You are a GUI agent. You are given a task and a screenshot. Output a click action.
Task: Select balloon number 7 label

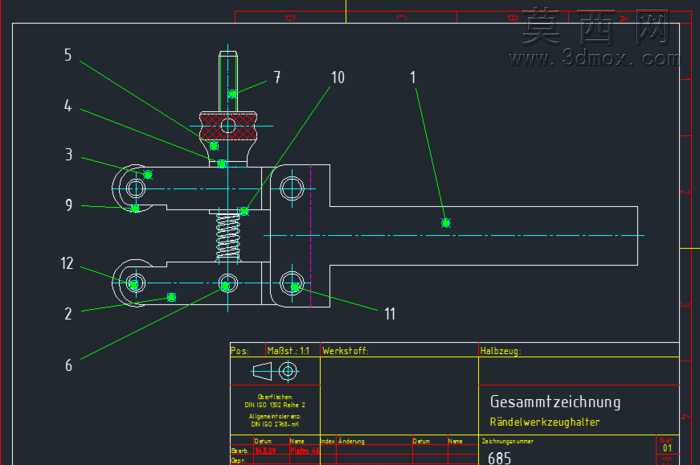pyautogui.click(x=277, y=77)
